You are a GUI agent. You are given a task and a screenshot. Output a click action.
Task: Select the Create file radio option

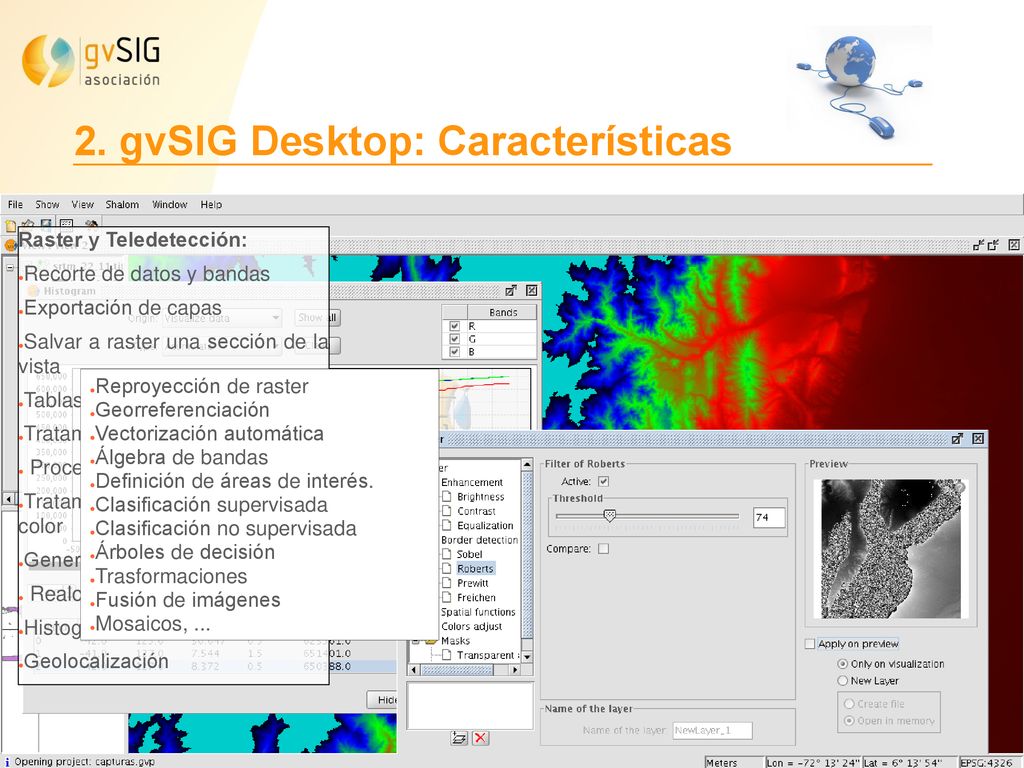click(849, 704)
